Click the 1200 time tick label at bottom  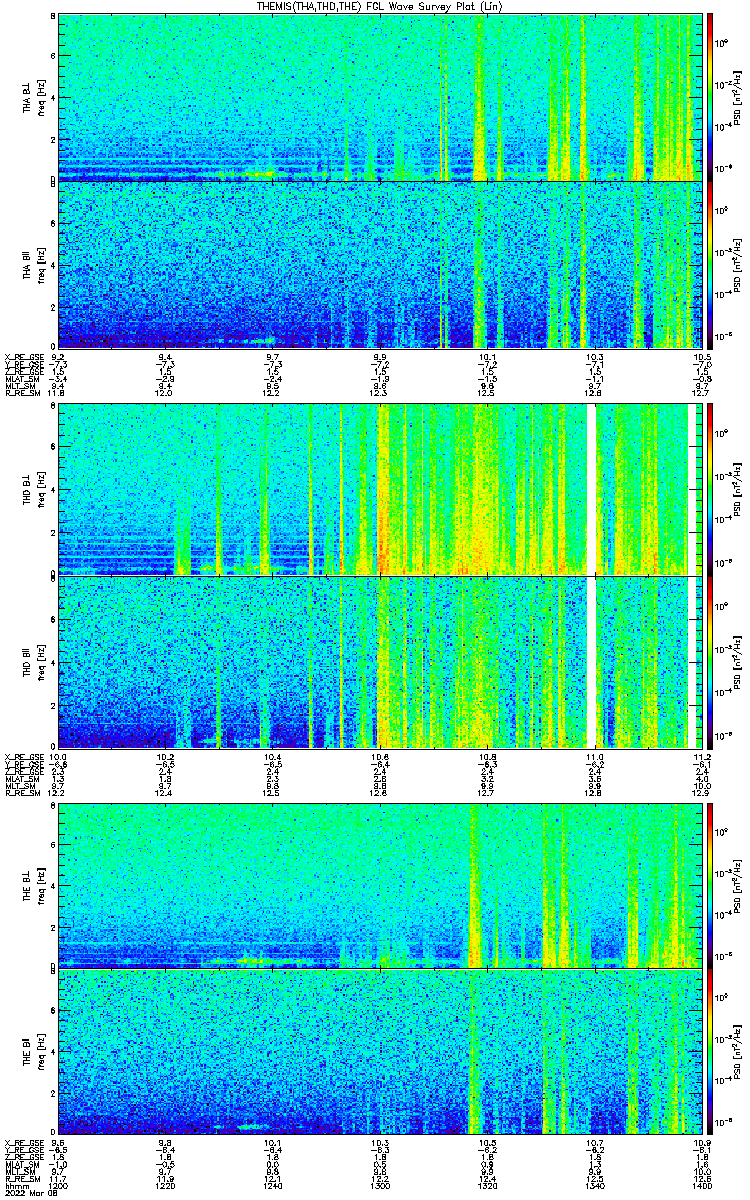pyautogui.click(x=58, y=1185)
